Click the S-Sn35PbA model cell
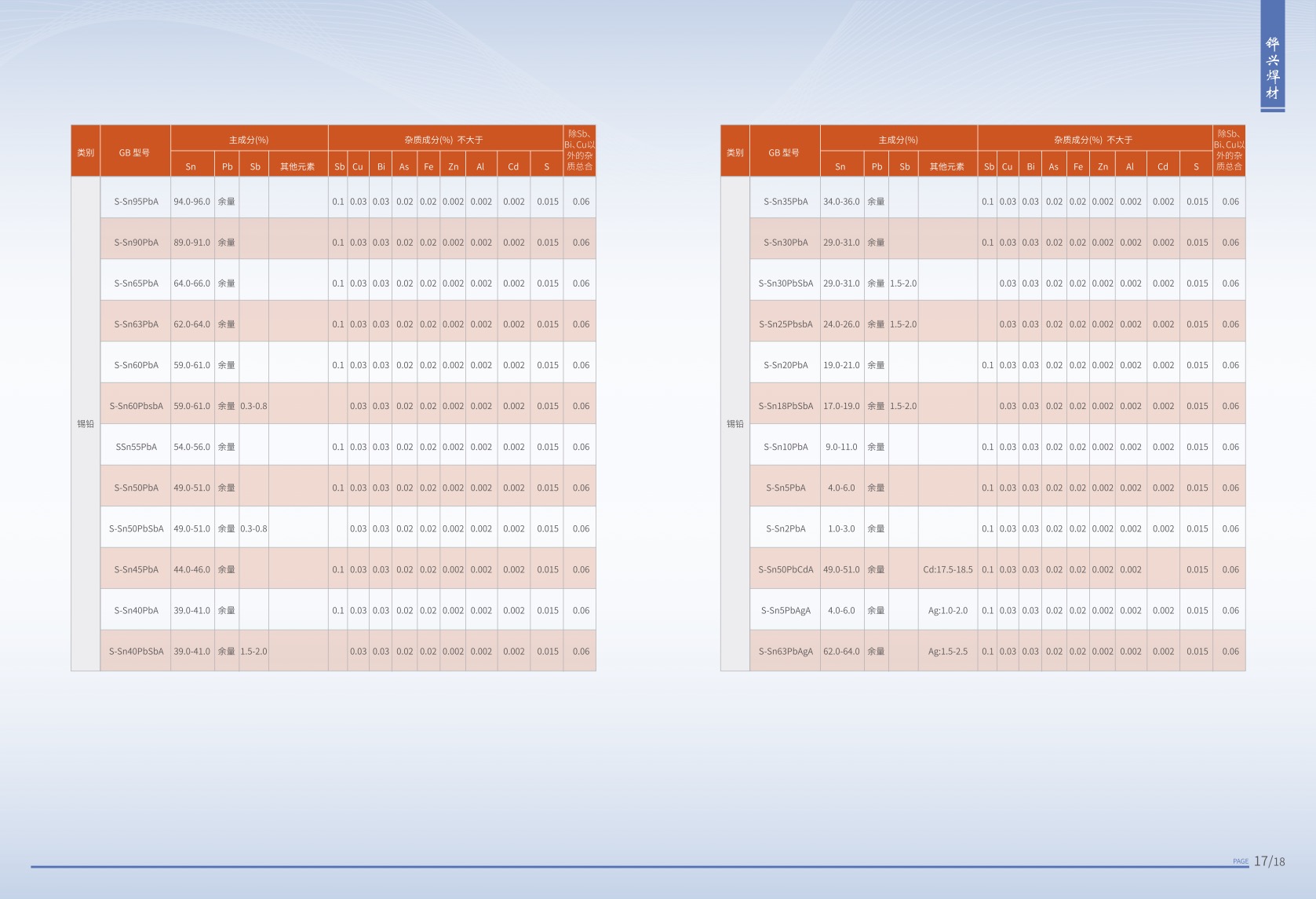 (786, 202)
